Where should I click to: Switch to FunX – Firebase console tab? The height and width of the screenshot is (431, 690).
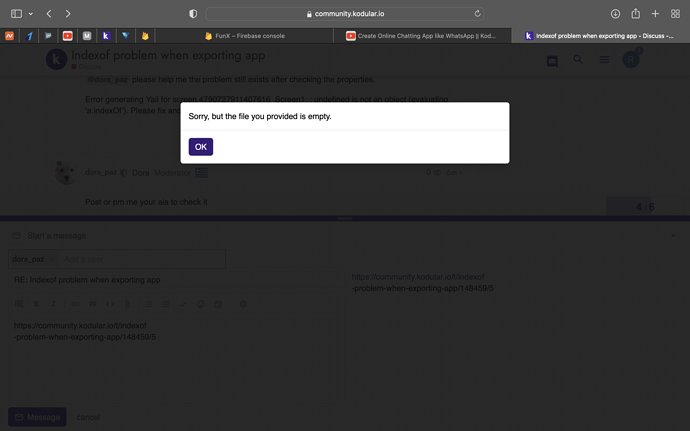pos(245,36)
